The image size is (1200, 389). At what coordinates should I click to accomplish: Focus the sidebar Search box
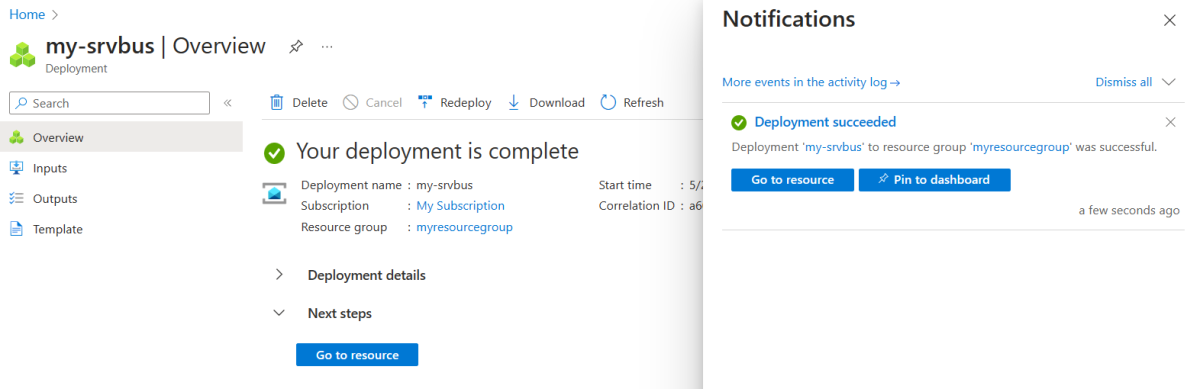[110, 103]
